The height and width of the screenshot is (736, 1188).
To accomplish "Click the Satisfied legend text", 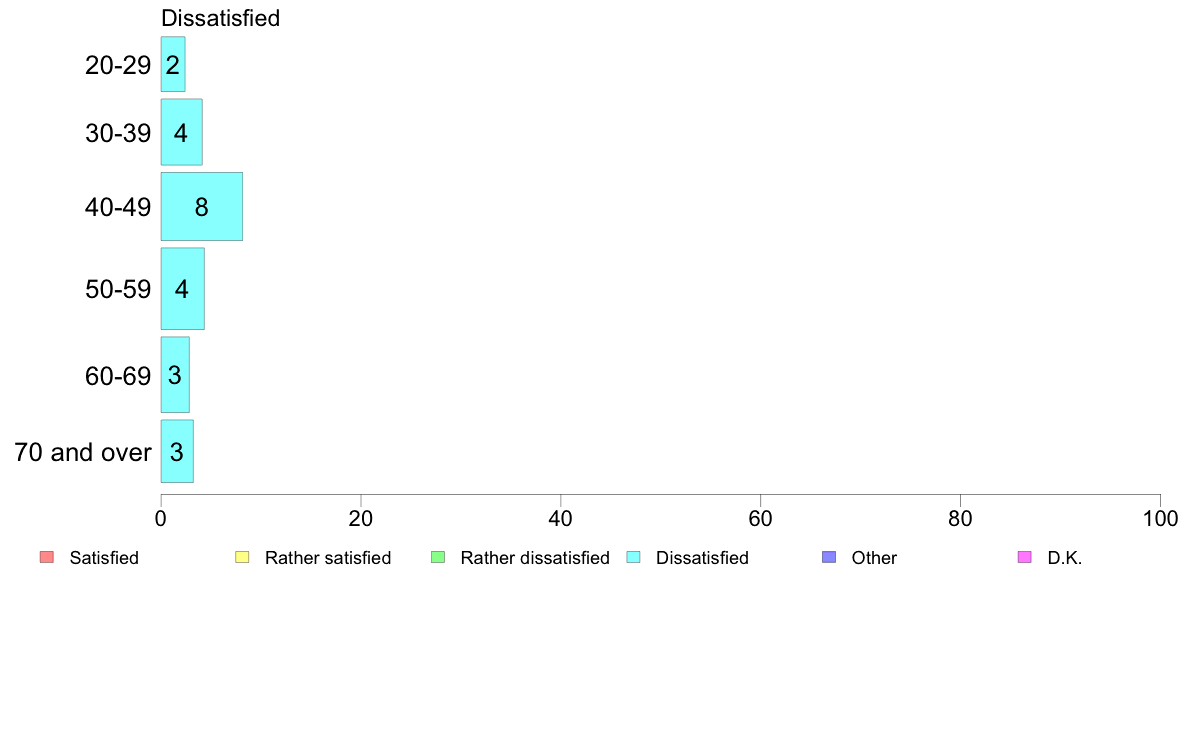I will pyautogui.click(x=104, y=558).
